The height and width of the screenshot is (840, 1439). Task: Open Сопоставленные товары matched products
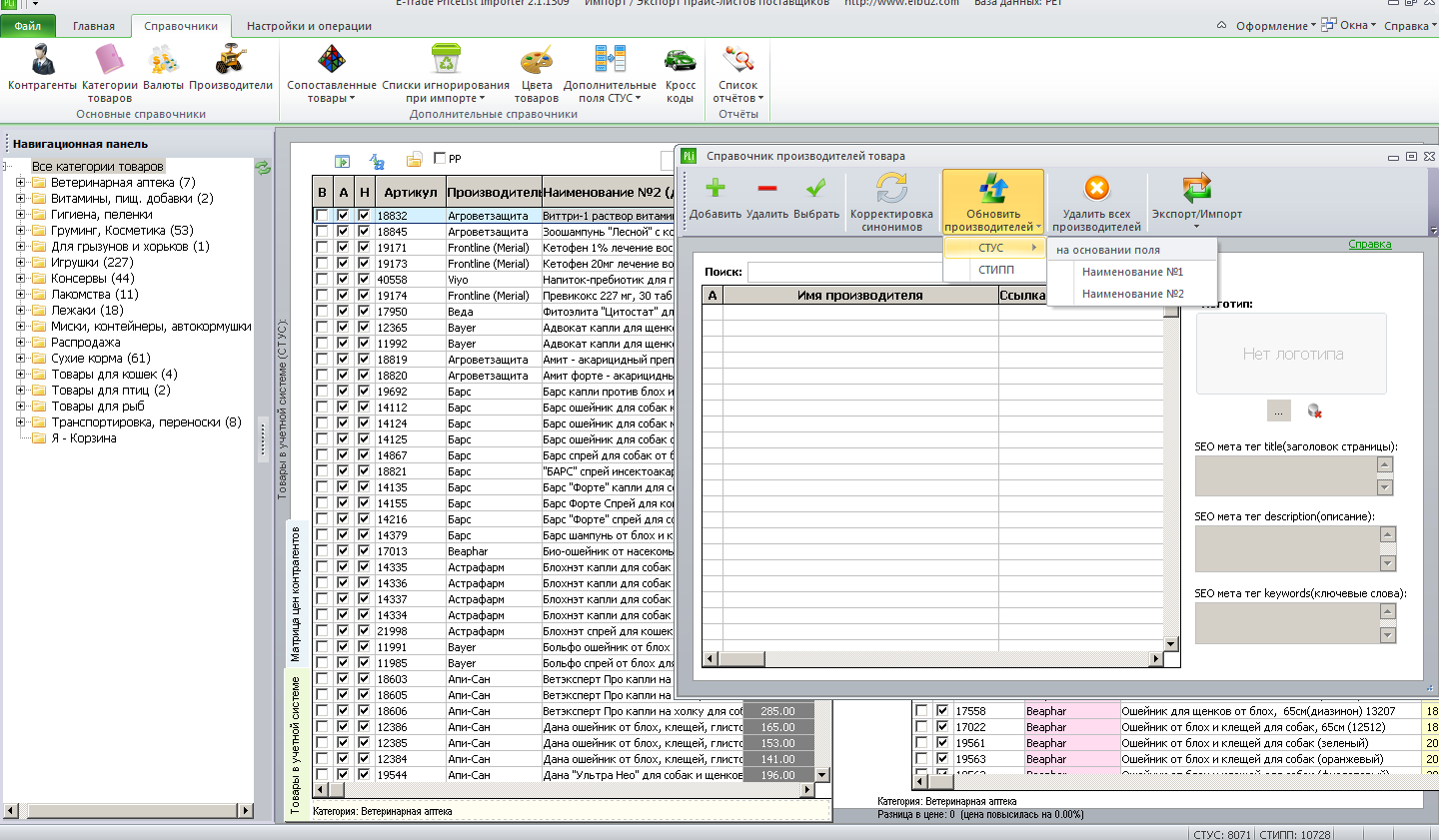click(332, 72)
